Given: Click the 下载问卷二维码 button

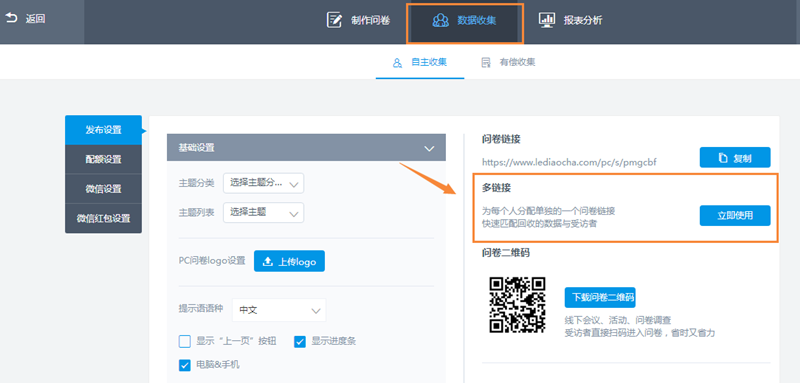Looking at the screenshot, I should 600,297.
